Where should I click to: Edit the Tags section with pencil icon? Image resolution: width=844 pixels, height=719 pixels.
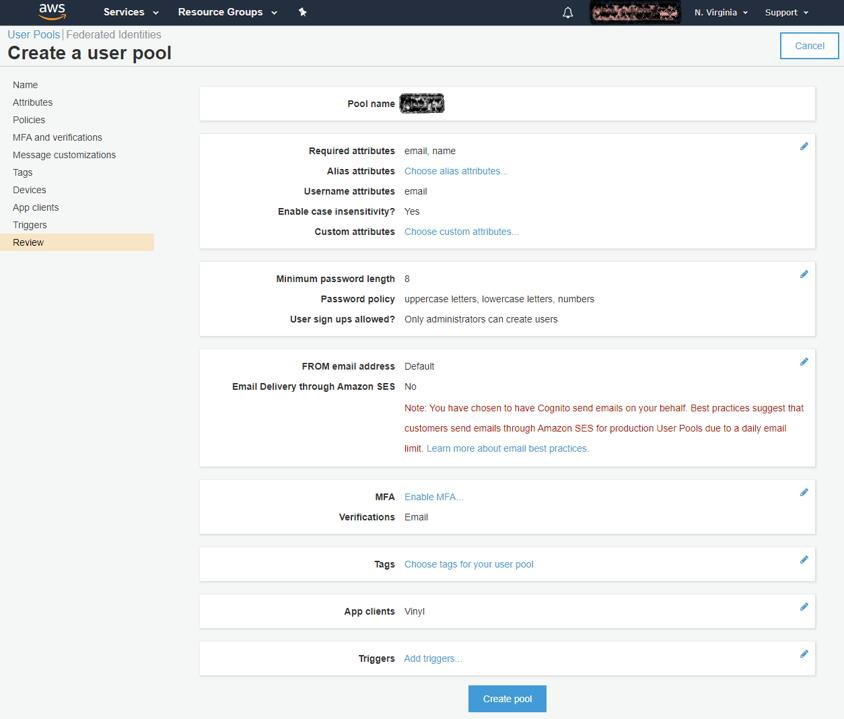[x=804, y=560]
